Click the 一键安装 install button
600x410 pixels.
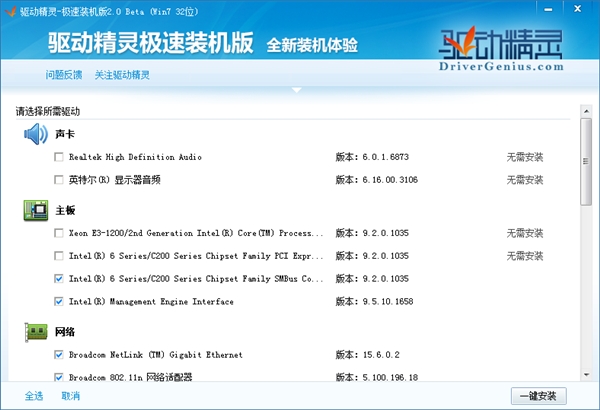pos(539,396)
